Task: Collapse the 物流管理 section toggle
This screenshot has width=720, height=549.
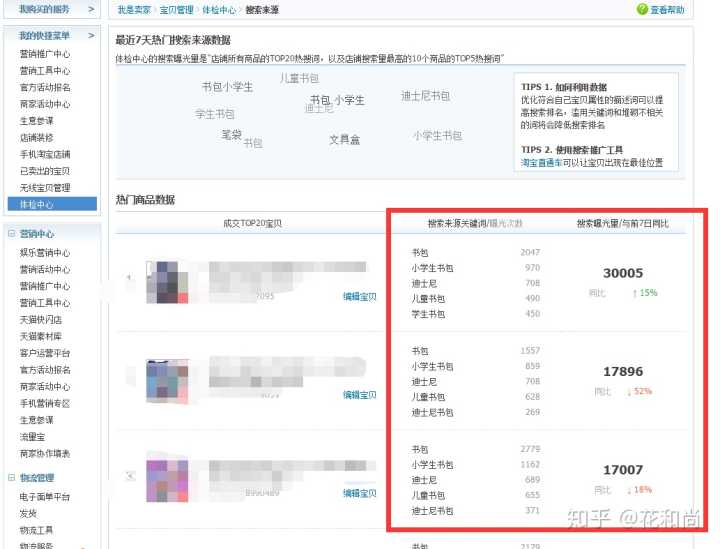Action: [11, 477]
